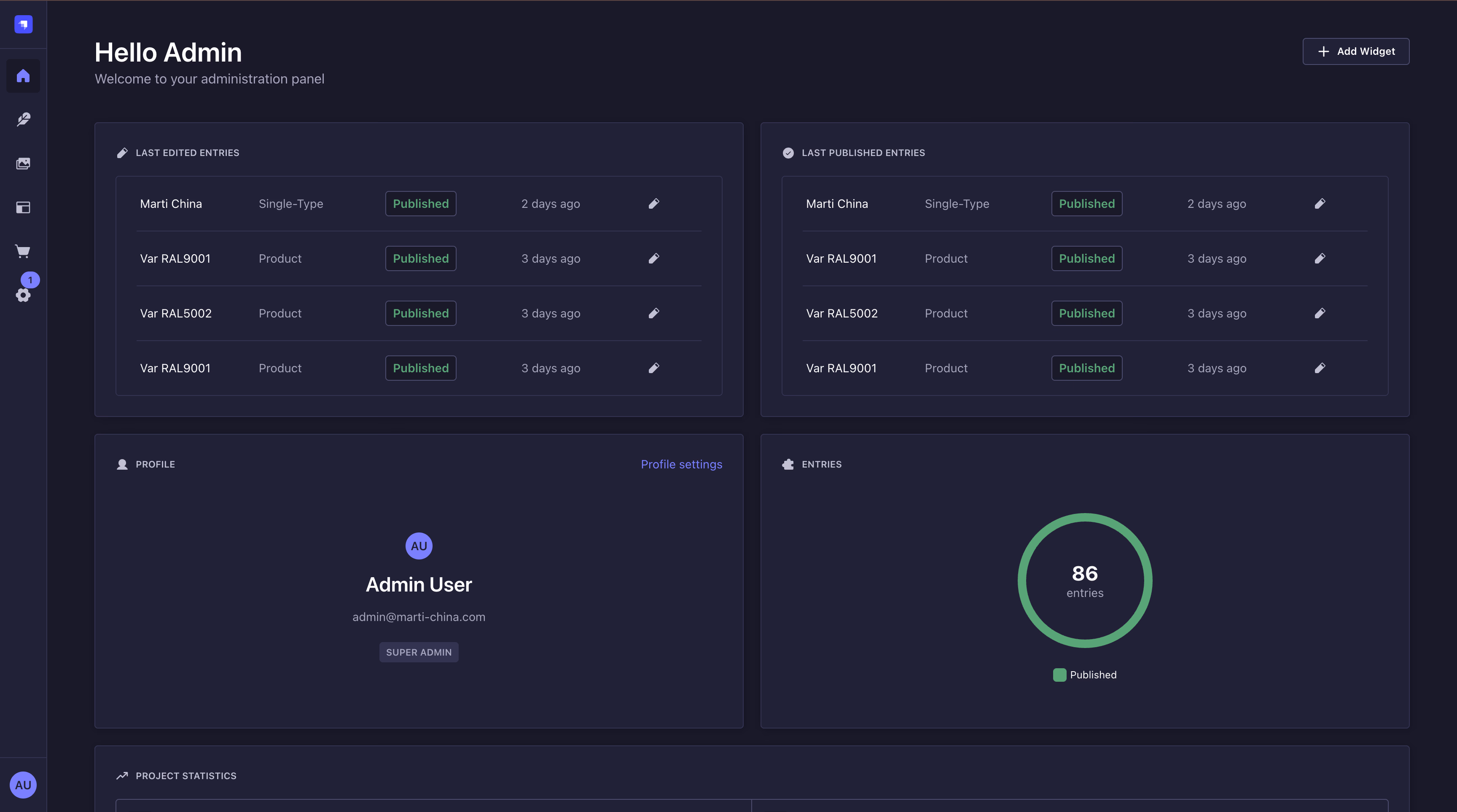Image resolution: width=1457 pixels, height=812 pixels.
Task: Click Marti China name in Last Published Entries
Action: (x=837, y=204)
